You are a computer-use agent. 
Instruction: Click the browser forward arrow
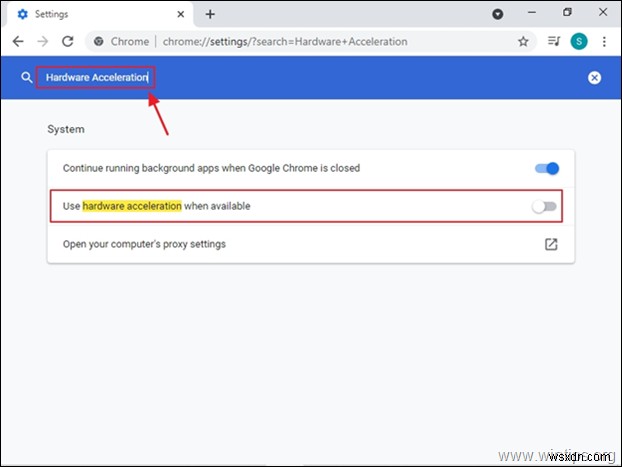[42, 41]
